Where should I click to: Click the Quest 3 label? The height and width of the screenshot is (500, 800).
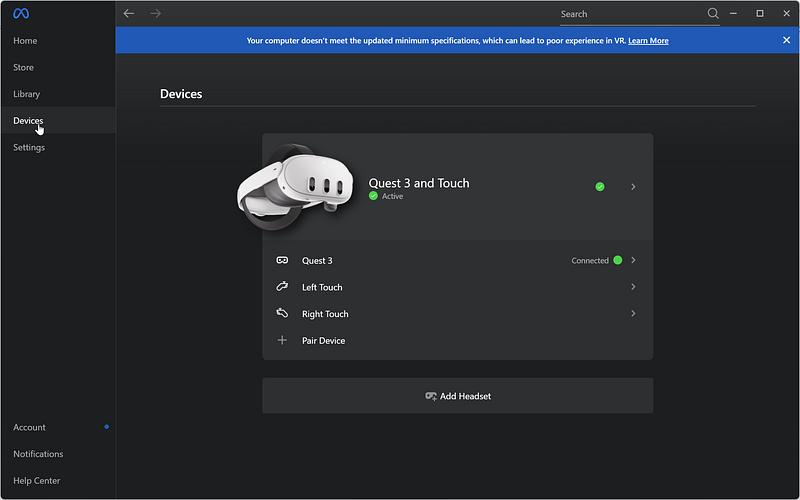(x=317, y=261)
